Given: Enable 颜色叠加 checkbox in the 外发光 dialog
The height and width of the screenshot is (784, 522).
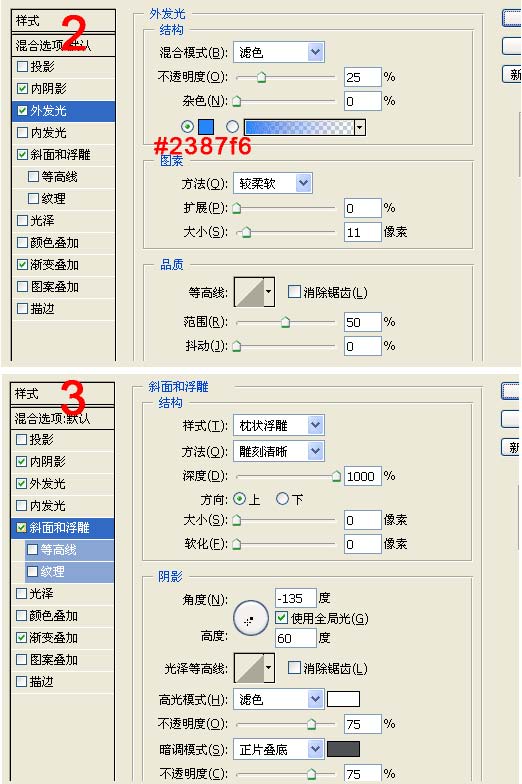Looking at the screenshot, I should [22, 242].
